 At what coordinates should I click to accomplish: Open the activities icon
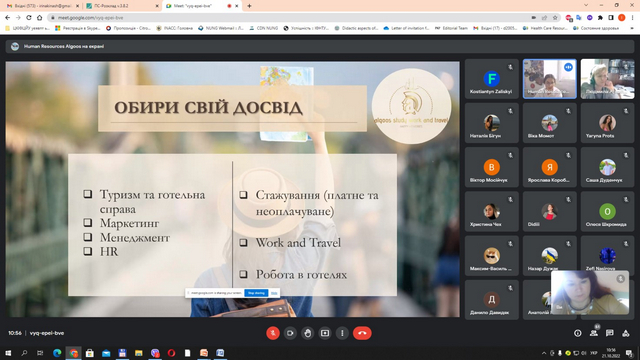(626, 333)
